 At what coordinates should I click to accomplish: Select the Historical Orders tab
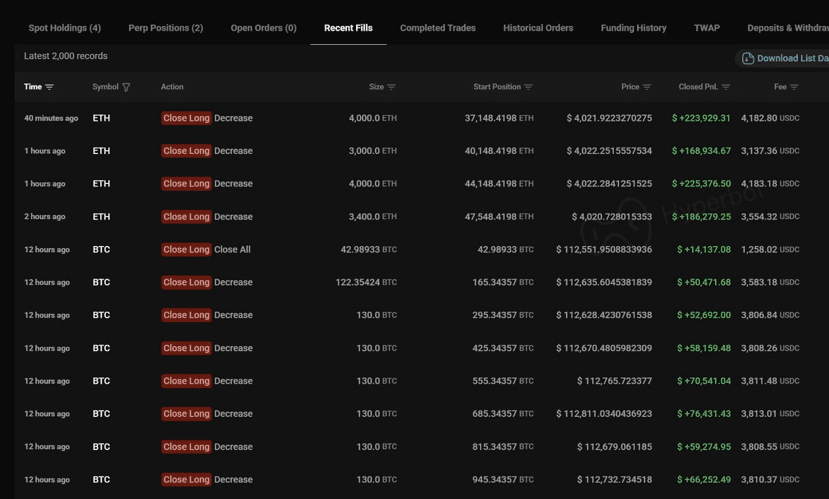(x=538, y=28)
